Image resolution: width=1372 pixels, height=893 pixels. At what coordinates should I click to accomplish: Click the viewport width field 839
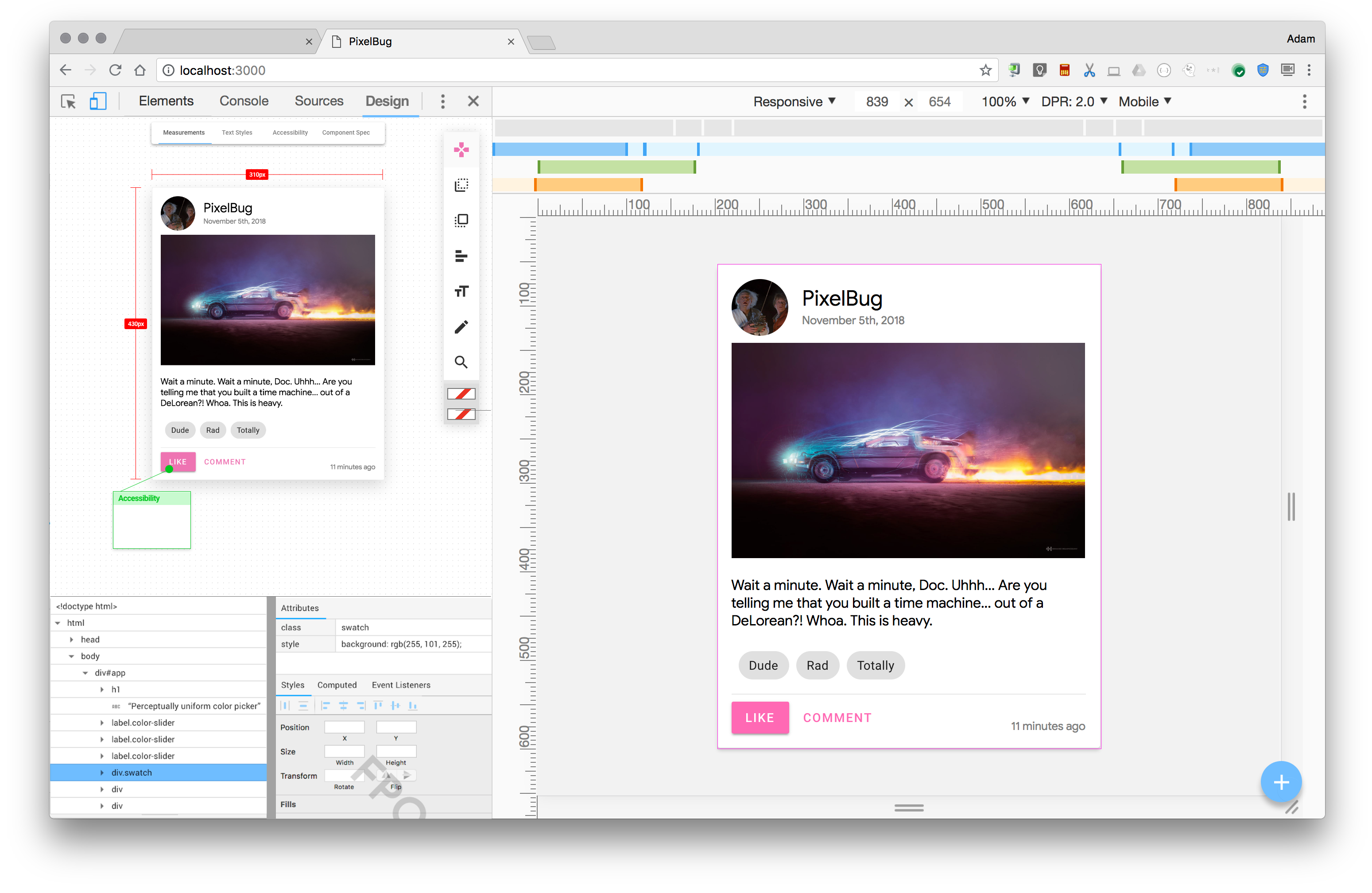coord(877,101)
